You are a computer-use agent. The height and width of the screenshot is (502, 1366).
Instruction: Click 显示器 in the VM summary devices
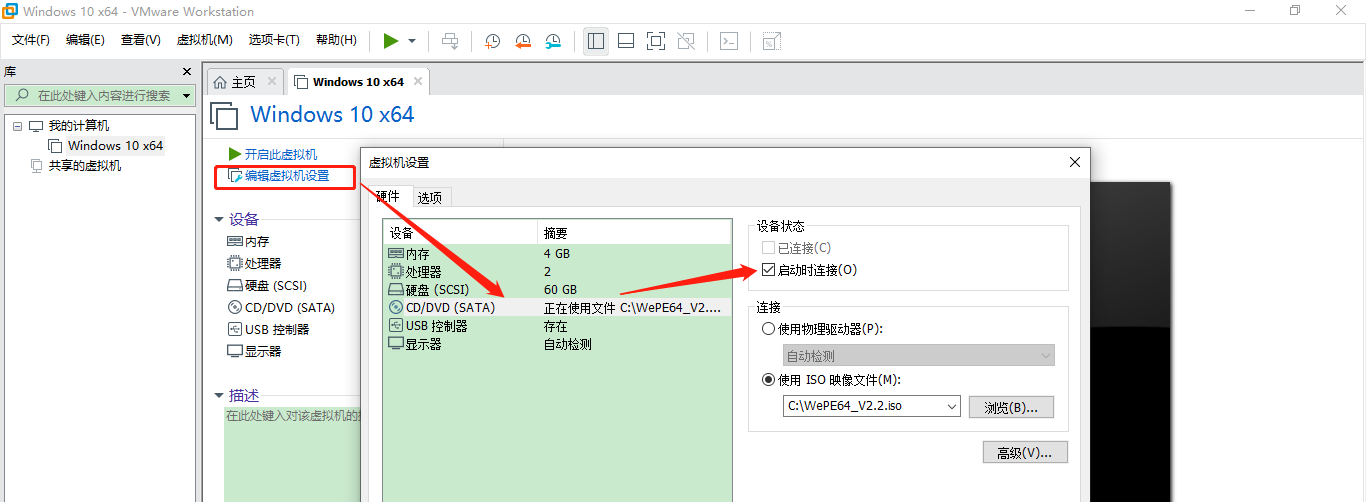263,351
